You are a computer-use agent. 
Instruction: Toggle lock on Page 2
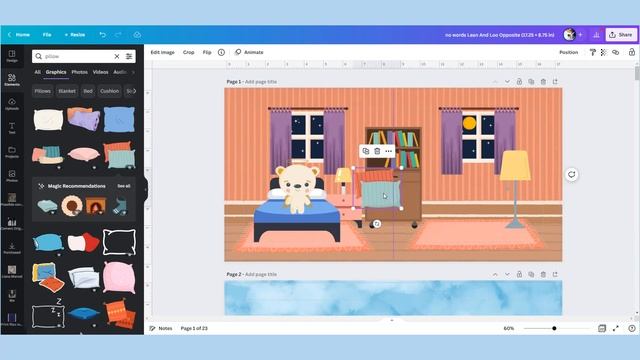click(519, 274)
